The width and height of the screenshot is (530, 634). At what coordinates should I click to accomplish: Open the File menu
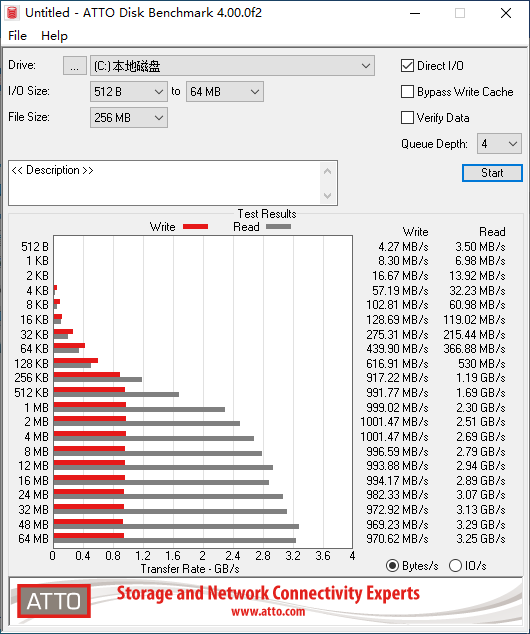pyautogui.click(x=17, y=36)
